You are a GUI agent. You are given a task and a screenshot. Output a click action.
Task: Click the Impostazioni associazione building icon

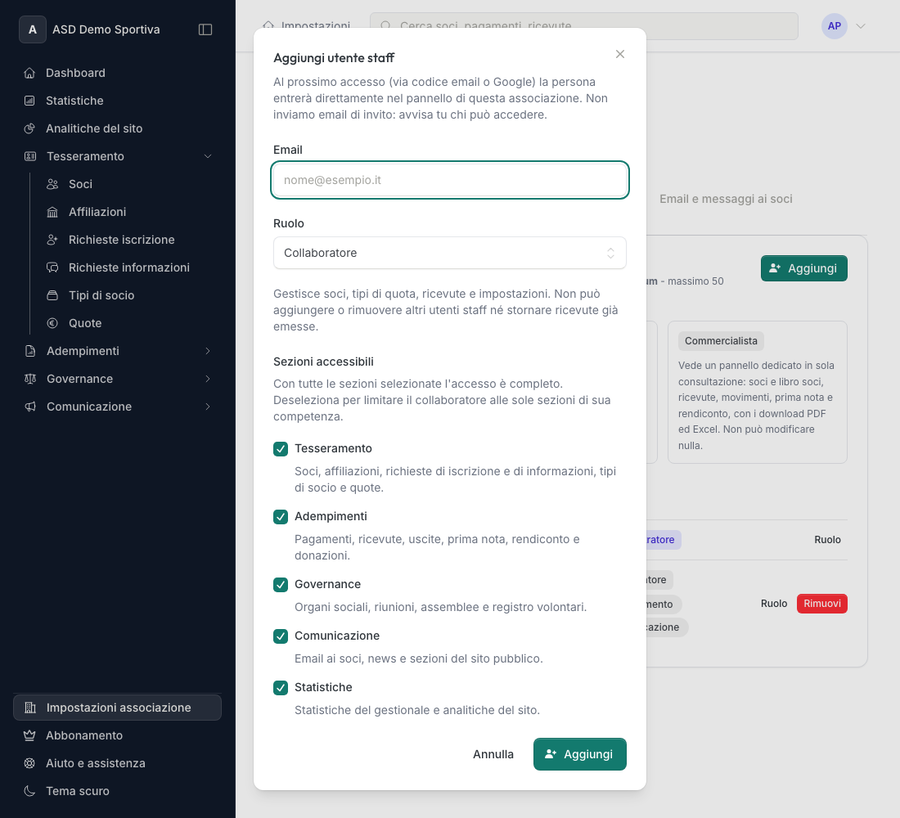(x=30, y=708)
